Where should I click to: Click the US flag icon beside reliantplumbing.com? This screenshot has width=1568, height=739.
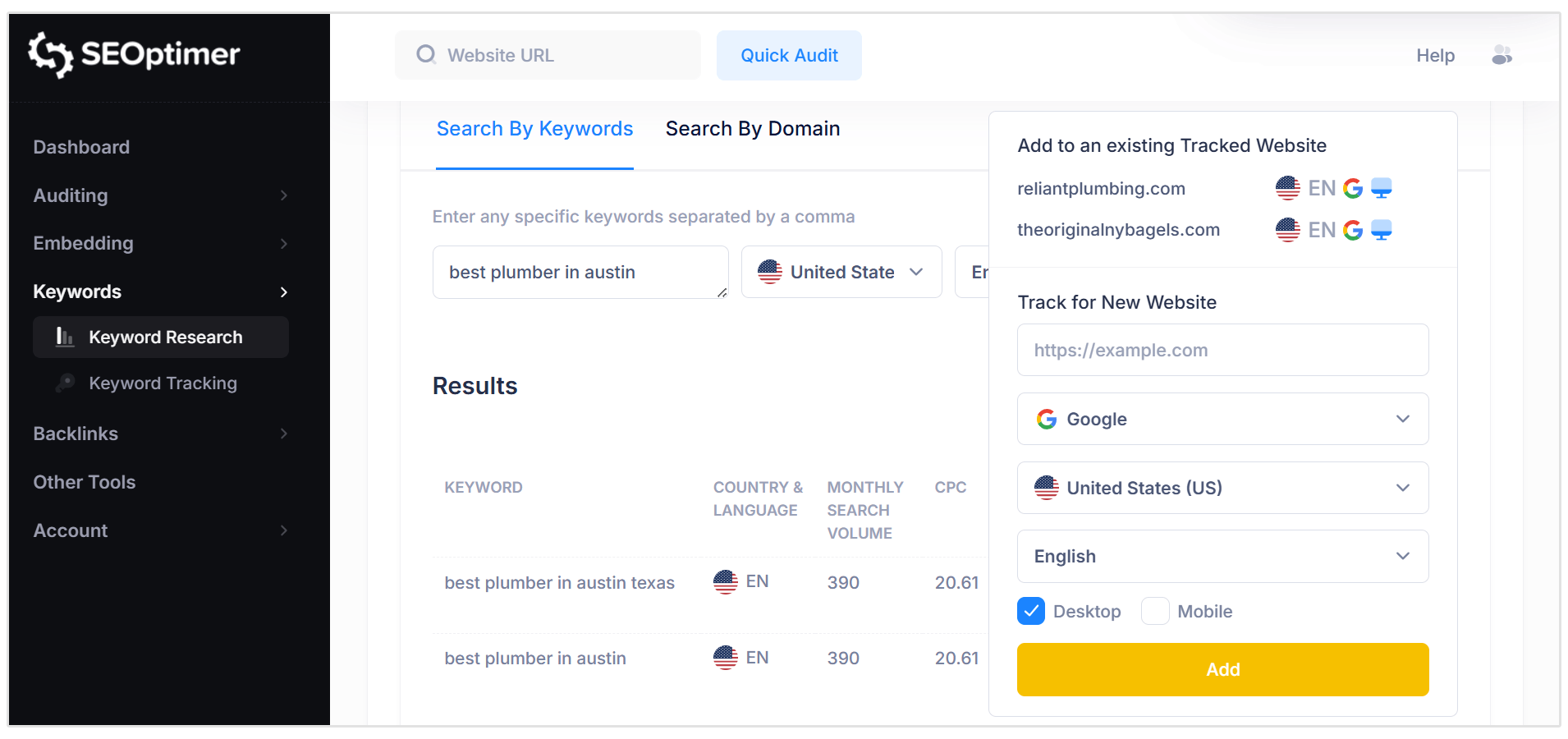coord(1287,187)
